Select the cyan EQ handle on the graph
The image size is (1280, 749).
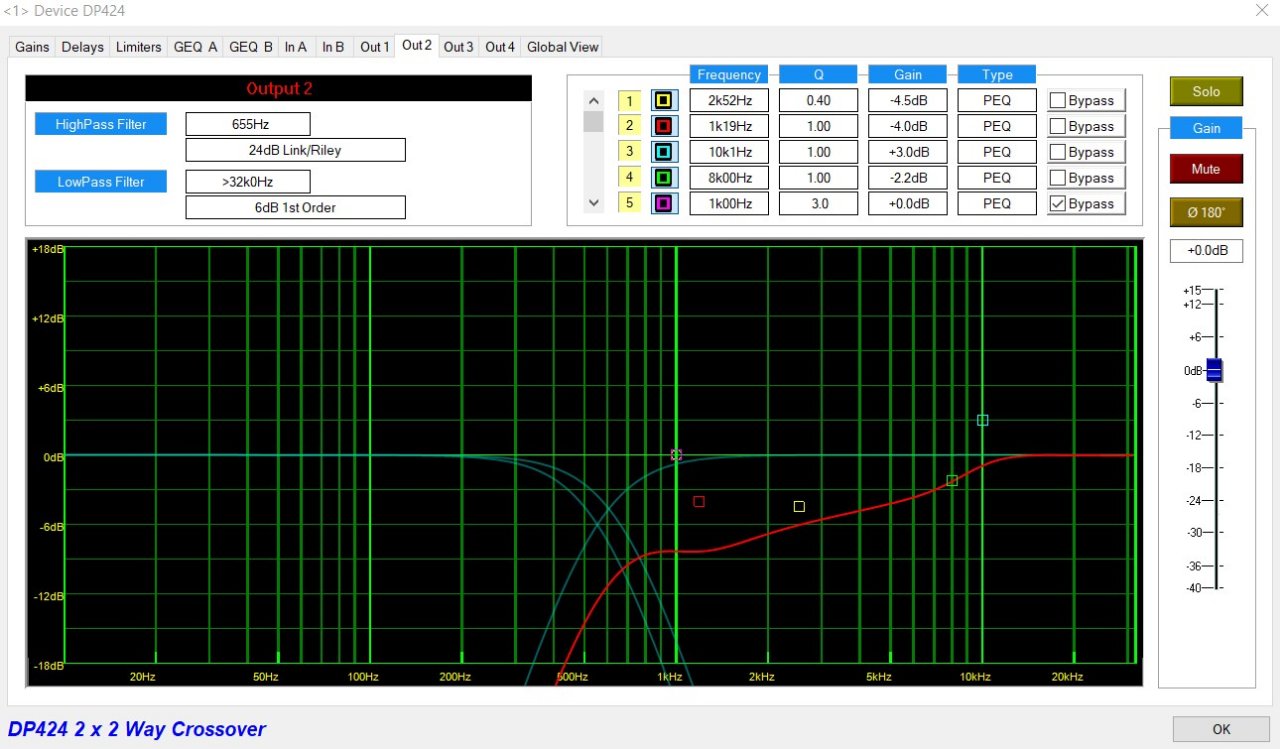(982, 420)
